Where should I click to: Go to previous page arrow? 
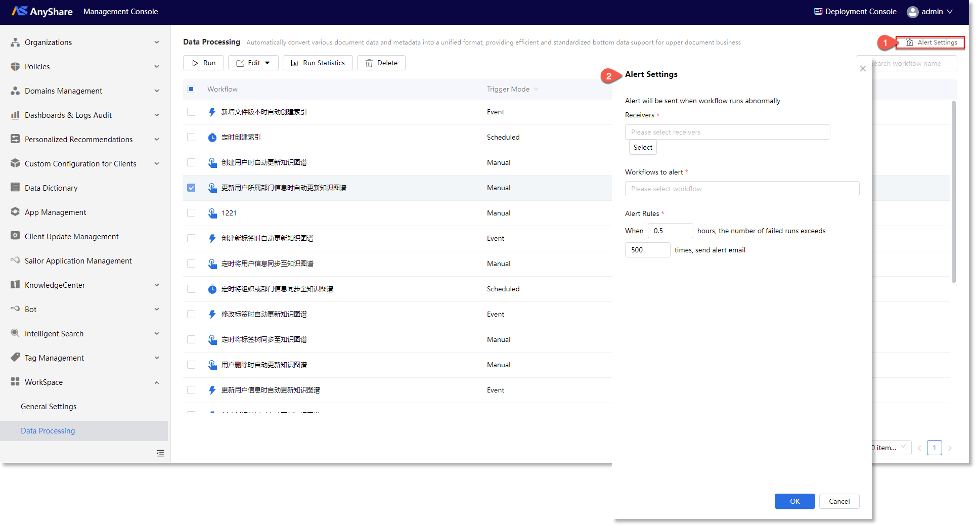[x=919, y=448]
